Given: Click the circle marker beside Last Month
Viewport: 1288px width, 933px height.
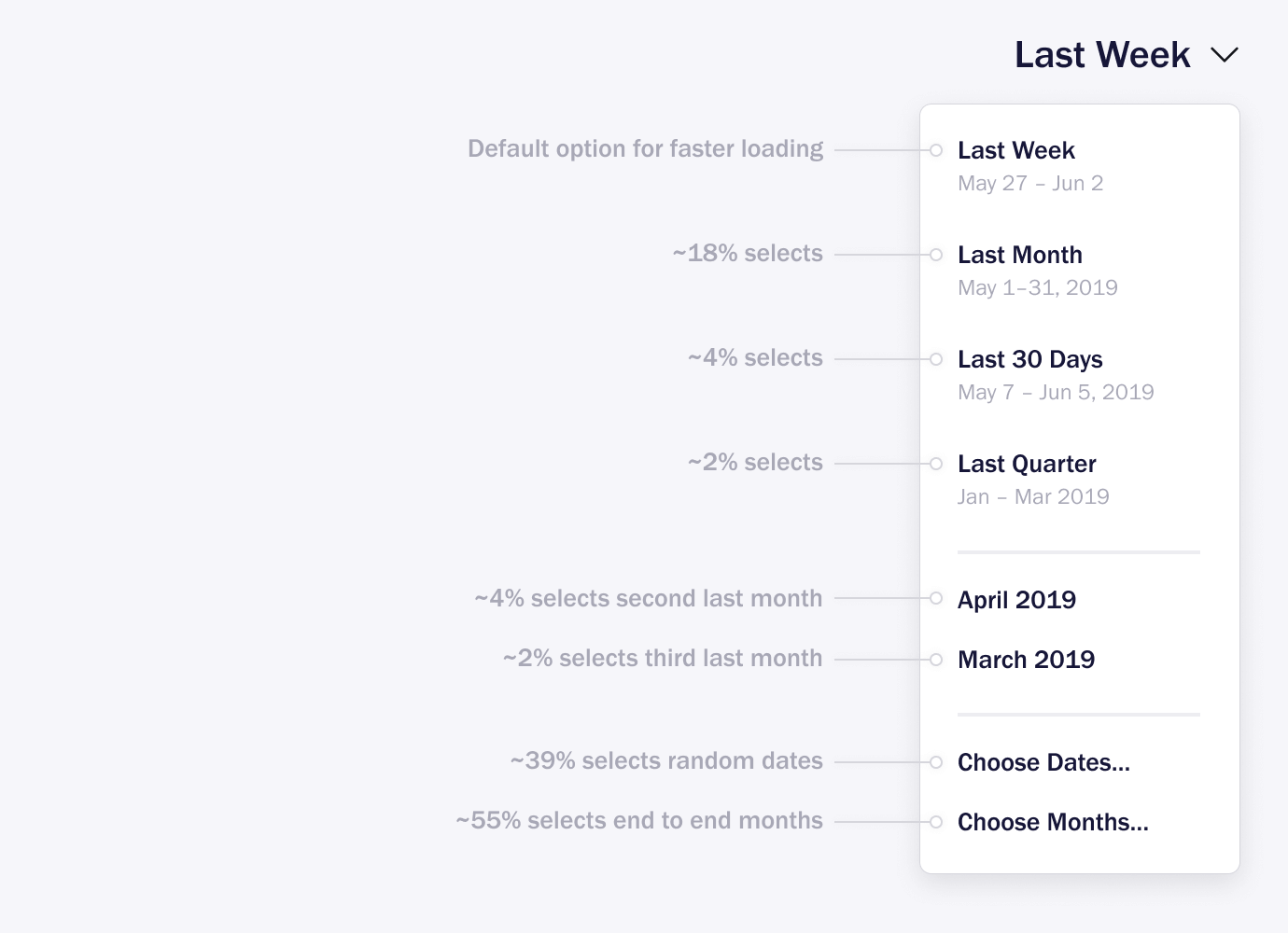Looking at the screenshot, I should pyautogui.click(x=936, y=255).
